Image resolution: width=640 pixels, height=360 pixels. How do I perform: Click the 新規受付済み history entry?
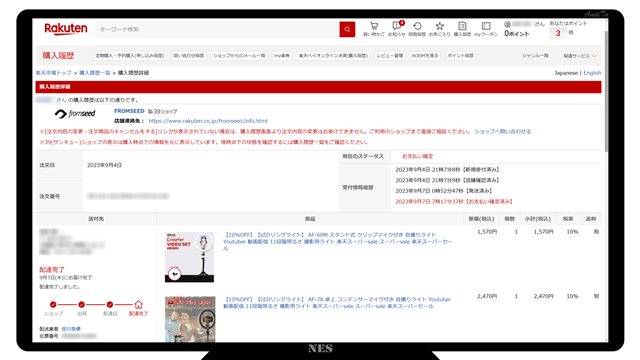click(448, 169)
